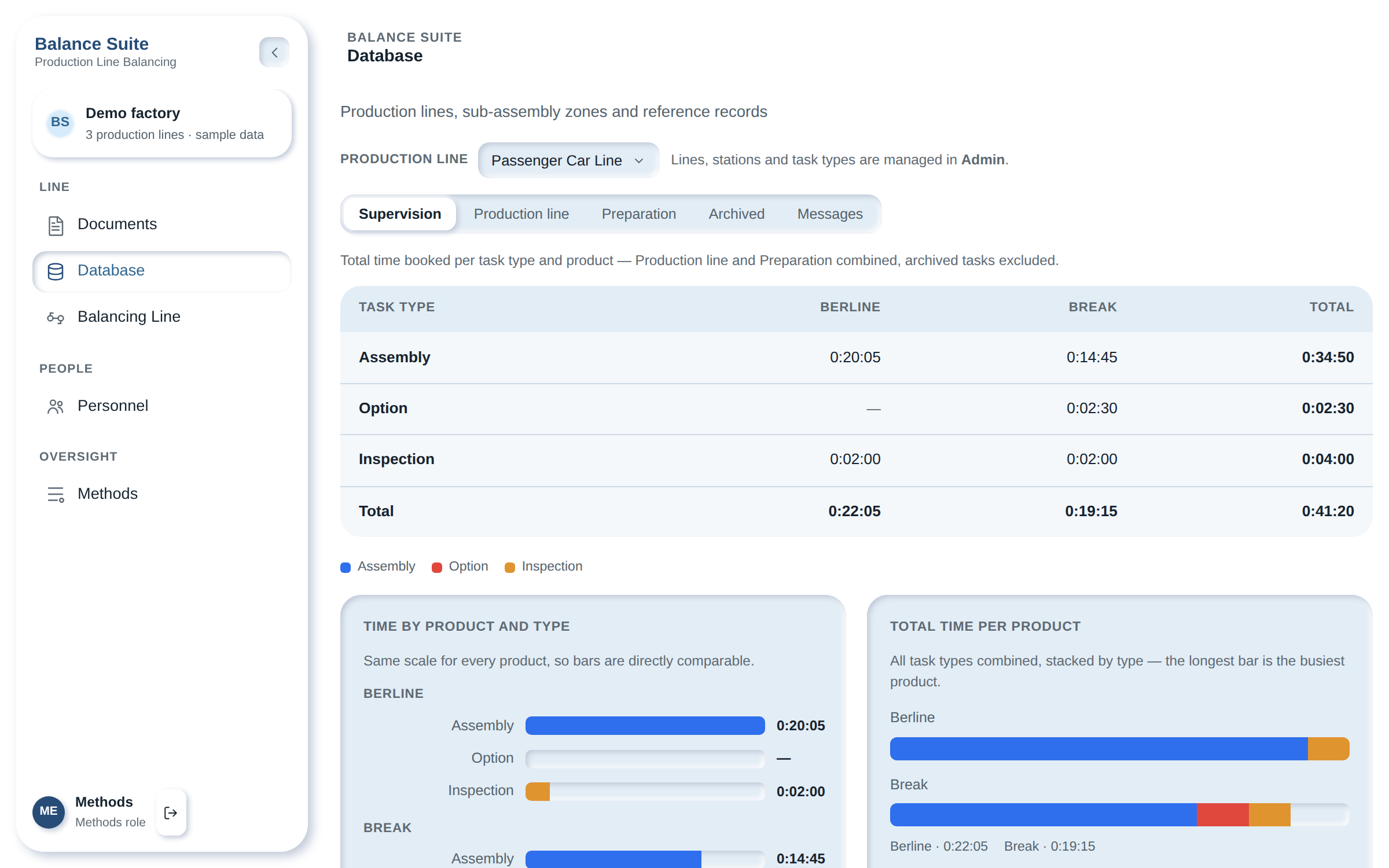Click the Berline · 0:22:05 caption

click(x=939, y=847)
